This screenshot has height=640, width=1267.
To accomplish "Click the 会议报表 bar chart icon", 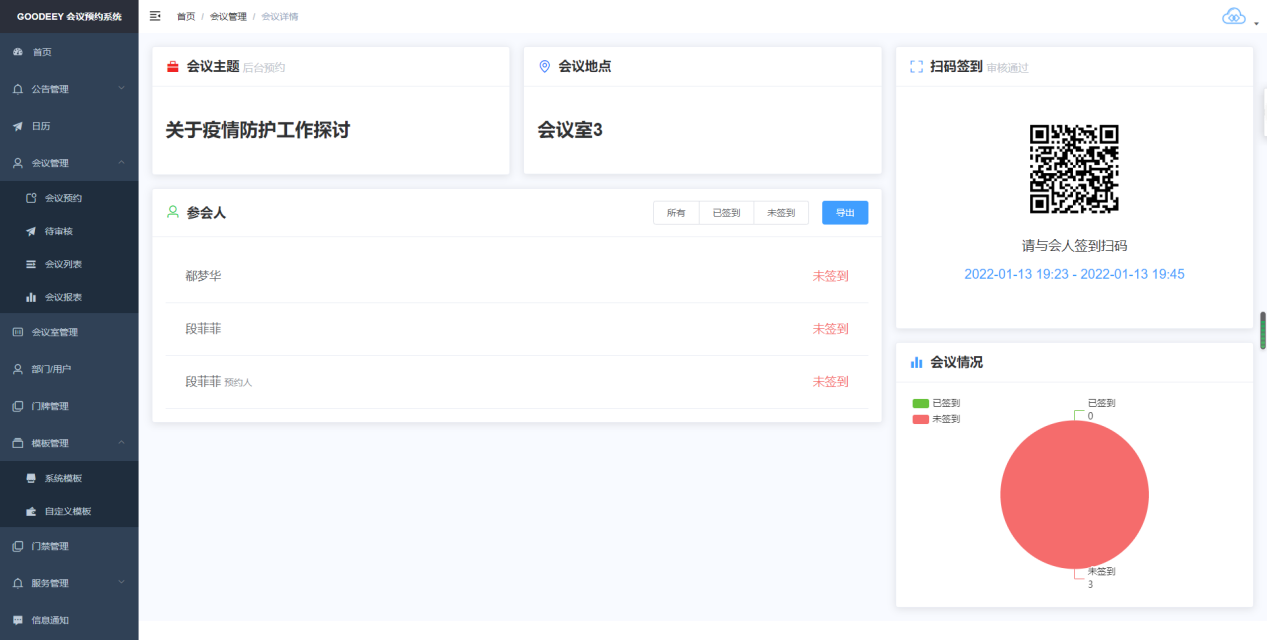I will coord(31,297).
